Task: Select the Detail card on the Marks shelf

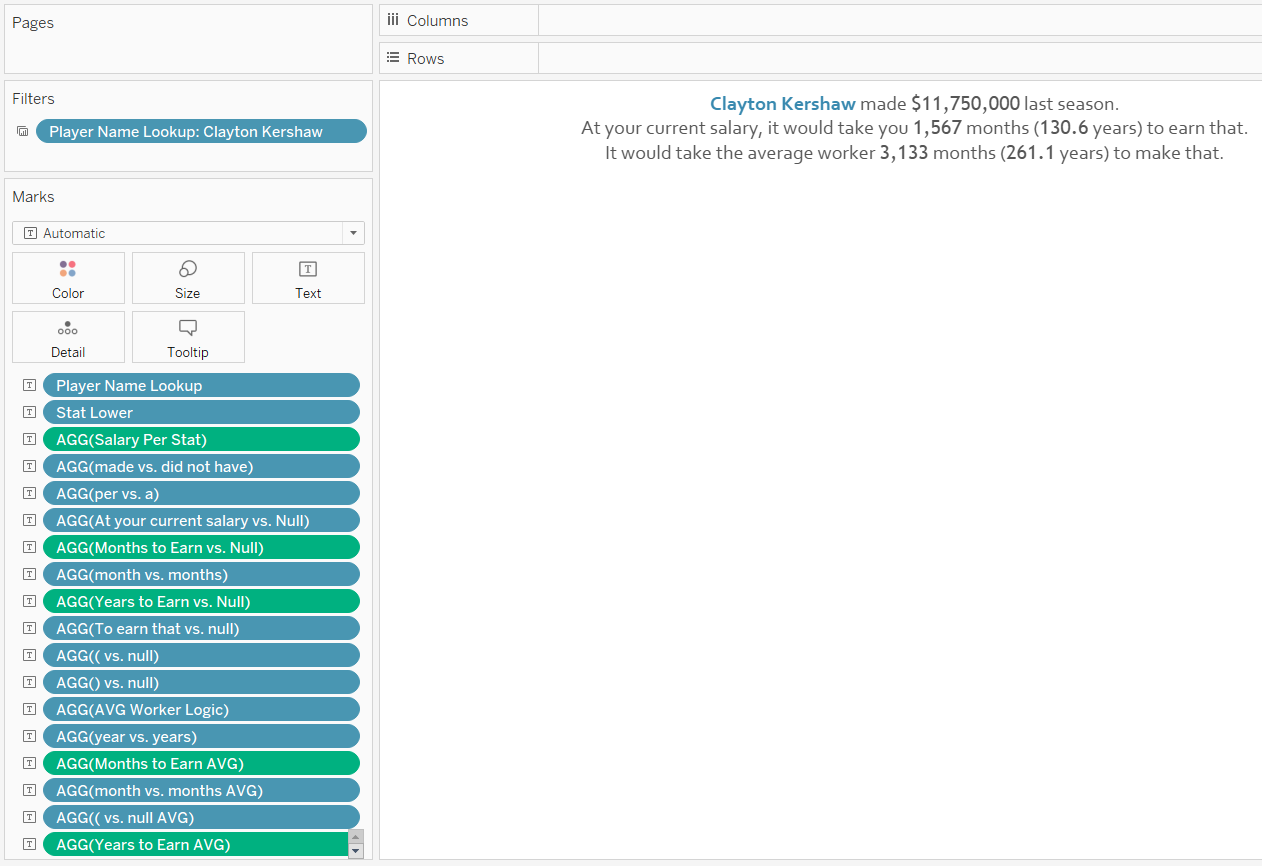Action: click(x=67, y=336)
